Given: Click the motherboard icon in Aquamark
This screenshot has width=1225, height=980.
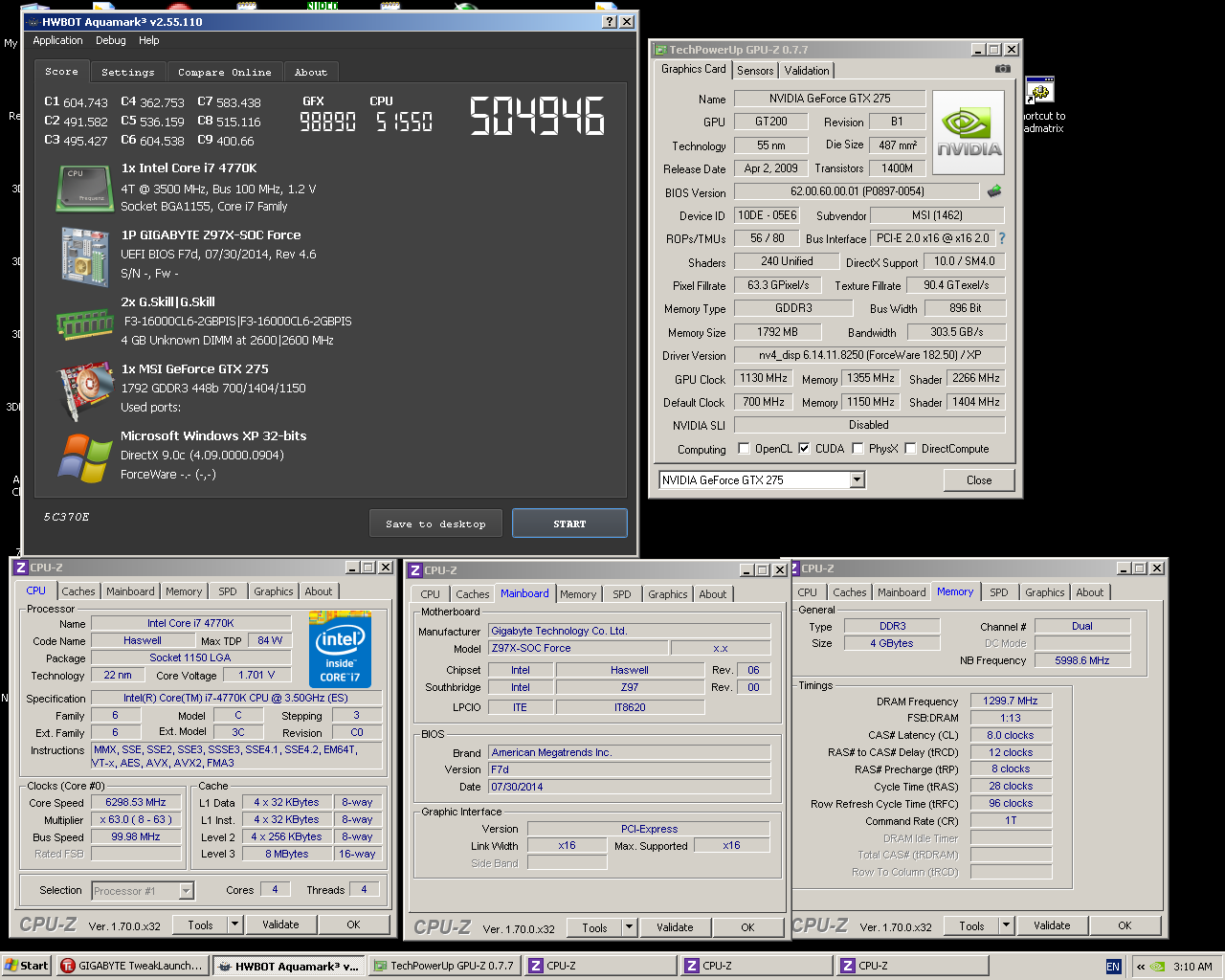Looking at the screenshot, I should (x=84, y=256).
